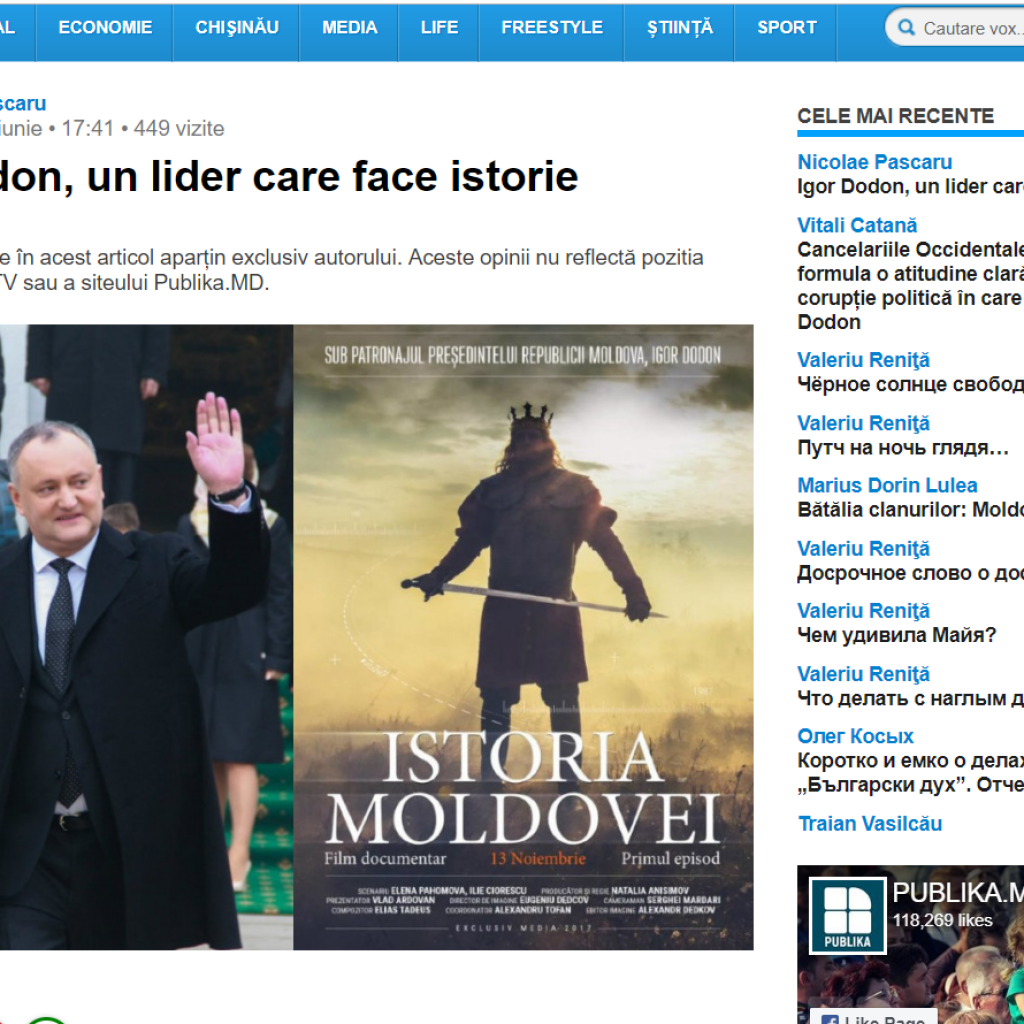Click the Istoria Moldovei poster image

(523, 637)
